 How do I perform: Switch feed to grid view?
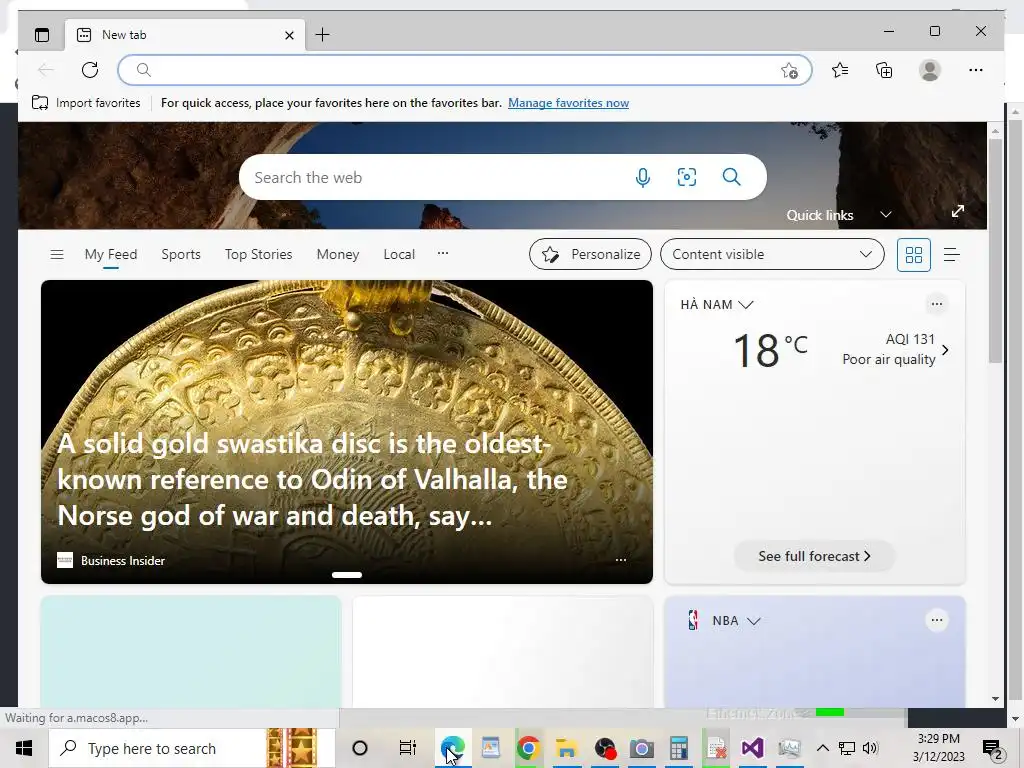pos(914,254)
